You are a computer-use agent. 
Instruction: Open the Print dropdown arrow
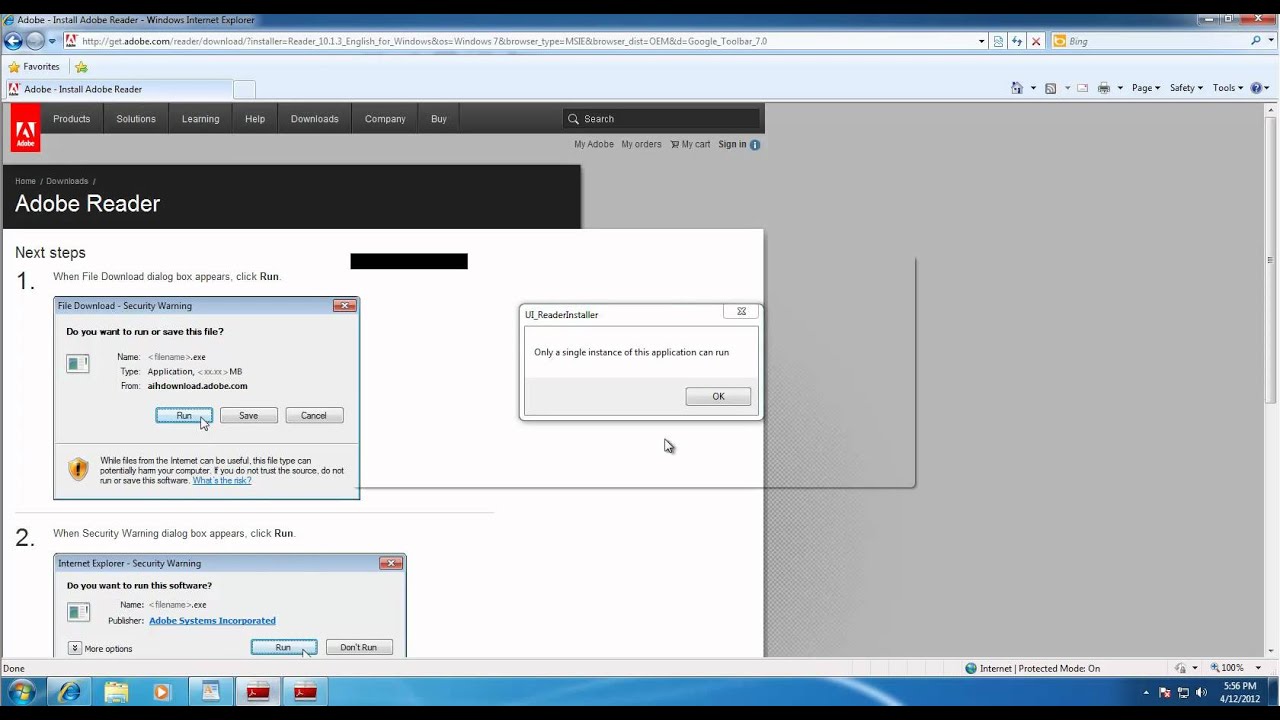[x=1120, y=88]
